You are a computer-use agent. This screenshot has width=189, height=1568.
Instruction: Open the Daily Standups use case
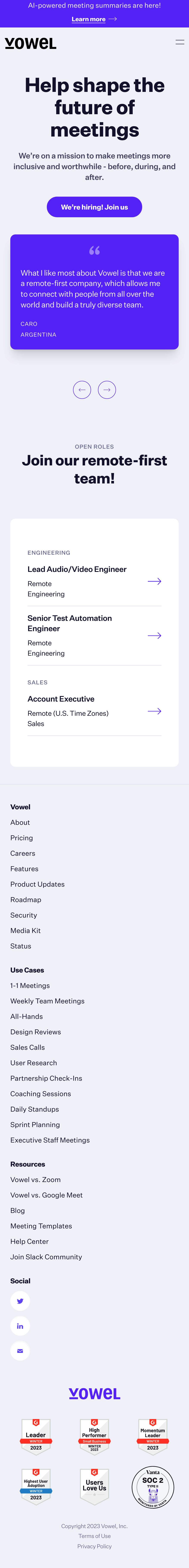[x=35, y=1109]
